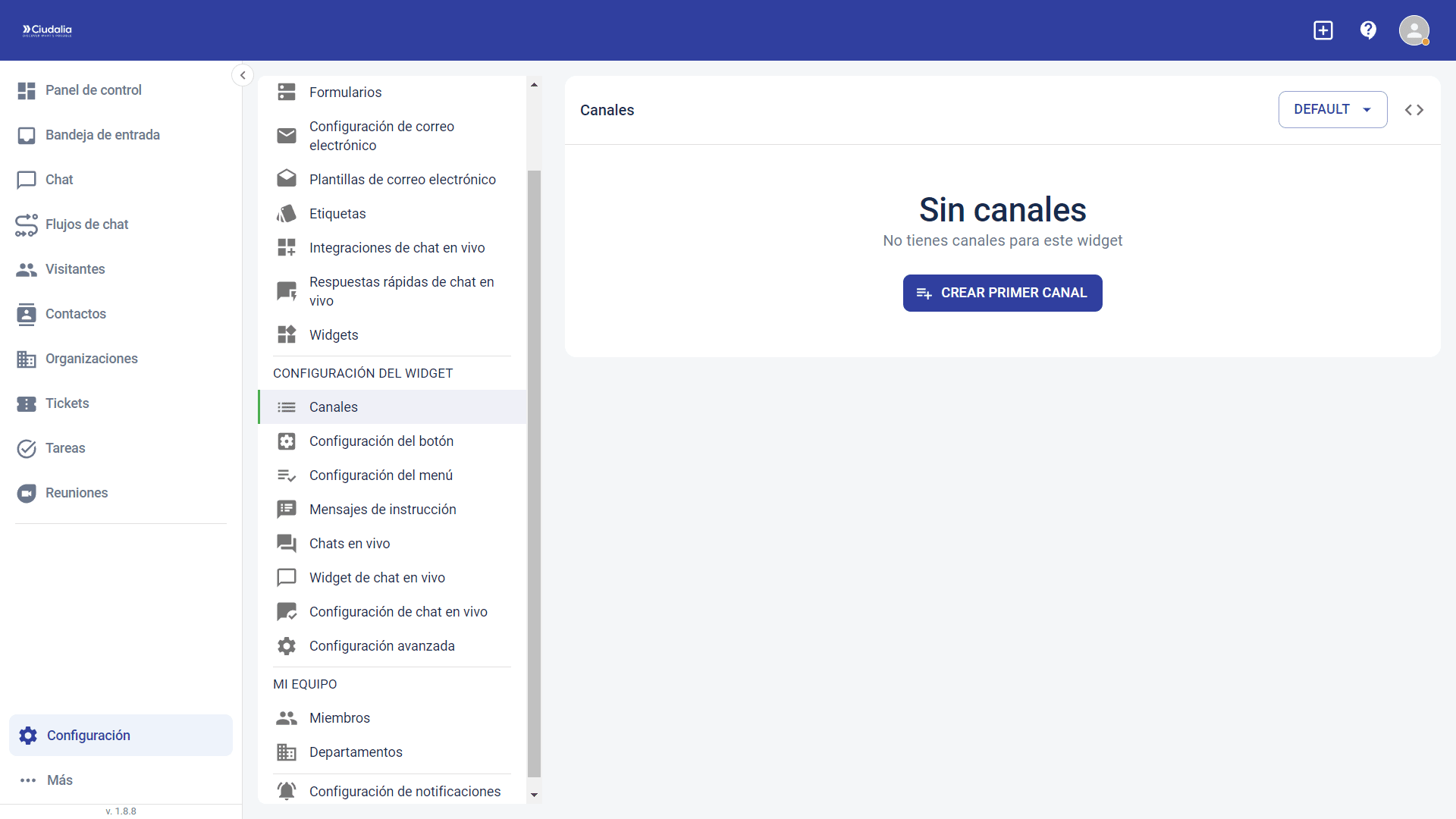Open Configuración del botón settings

[x=381, y=441]
